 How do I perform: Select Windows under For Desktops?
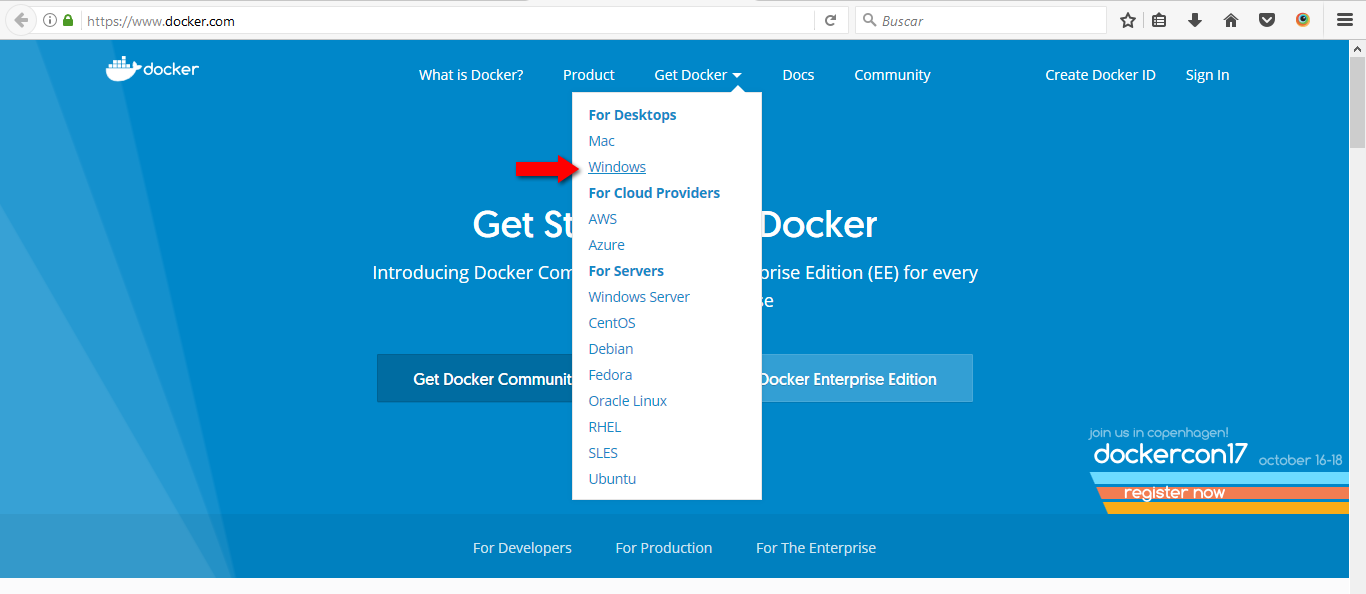pyautogui.click(x=617, y=167)
